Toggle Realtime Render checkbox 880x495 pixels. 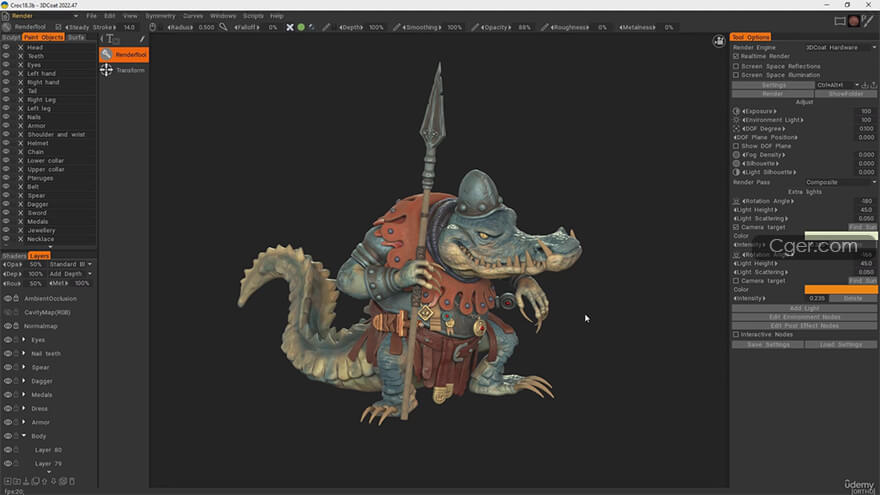[x=736, y=56]
